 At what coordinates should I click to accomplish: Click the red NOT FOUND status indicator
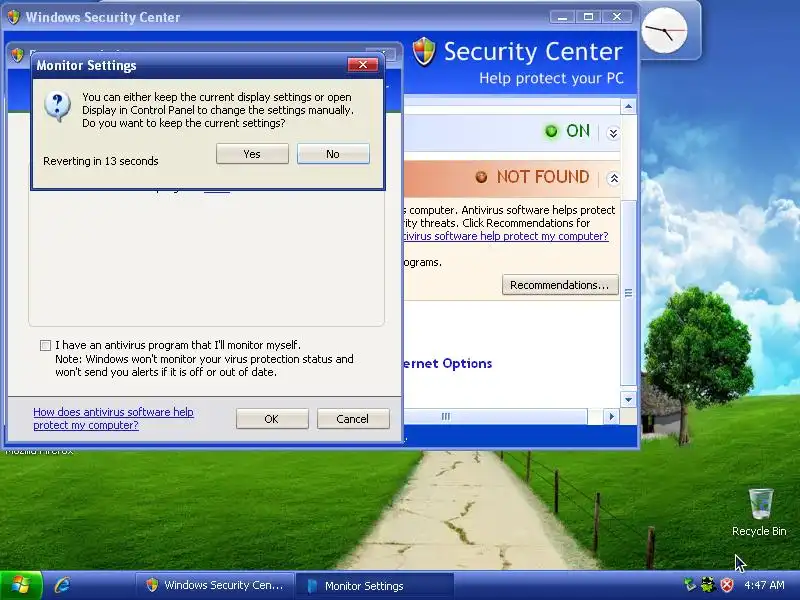pos(481,177)
